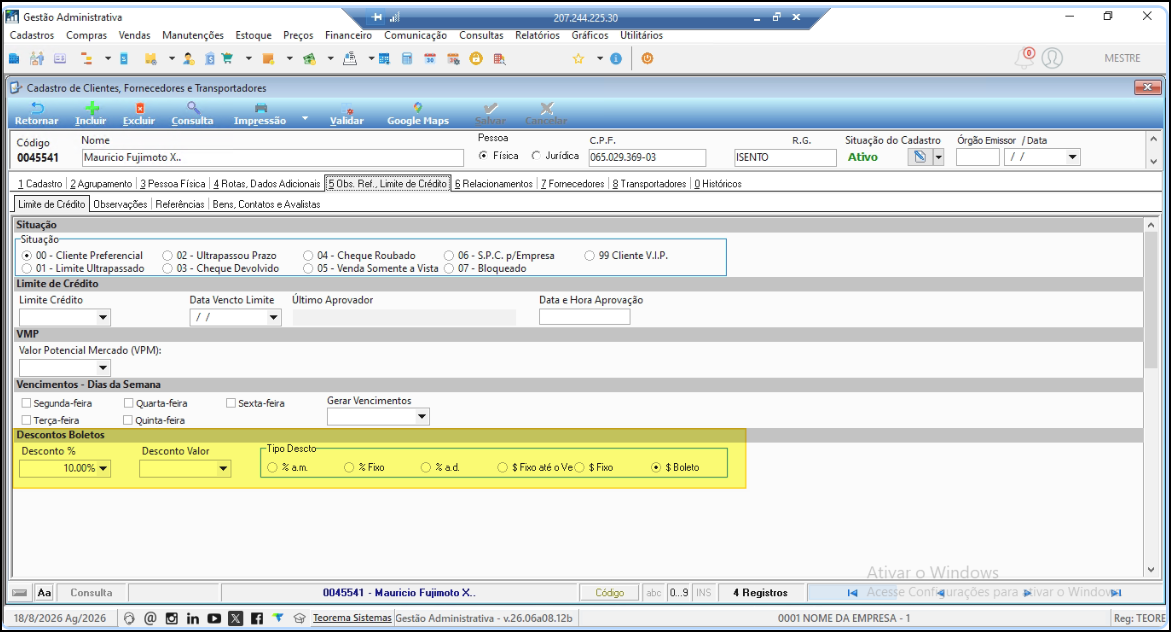1171x632 pixels.
Task: Open the Desconto Valor dropdown
Action: coord(223,468)
